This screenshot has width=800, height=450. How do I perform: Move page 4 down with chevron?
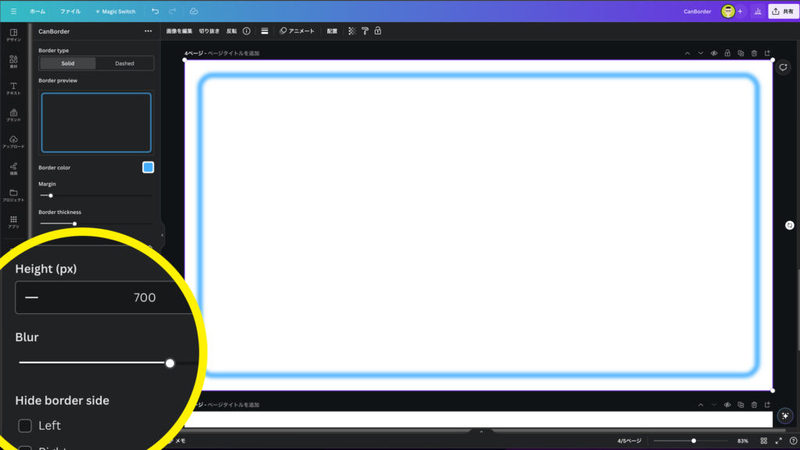coord(701,53)
